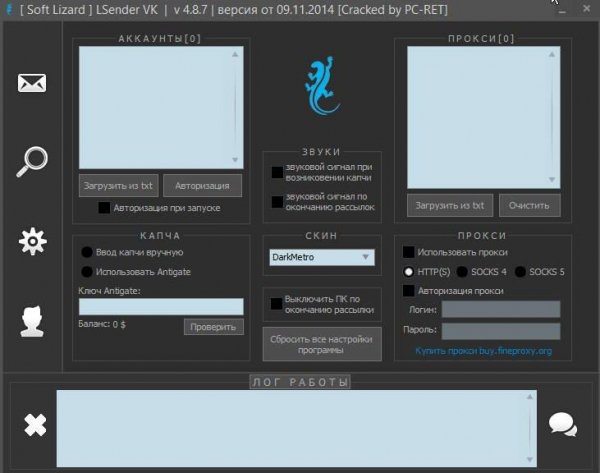Click work log scroll down arrow

coord(530,459)
